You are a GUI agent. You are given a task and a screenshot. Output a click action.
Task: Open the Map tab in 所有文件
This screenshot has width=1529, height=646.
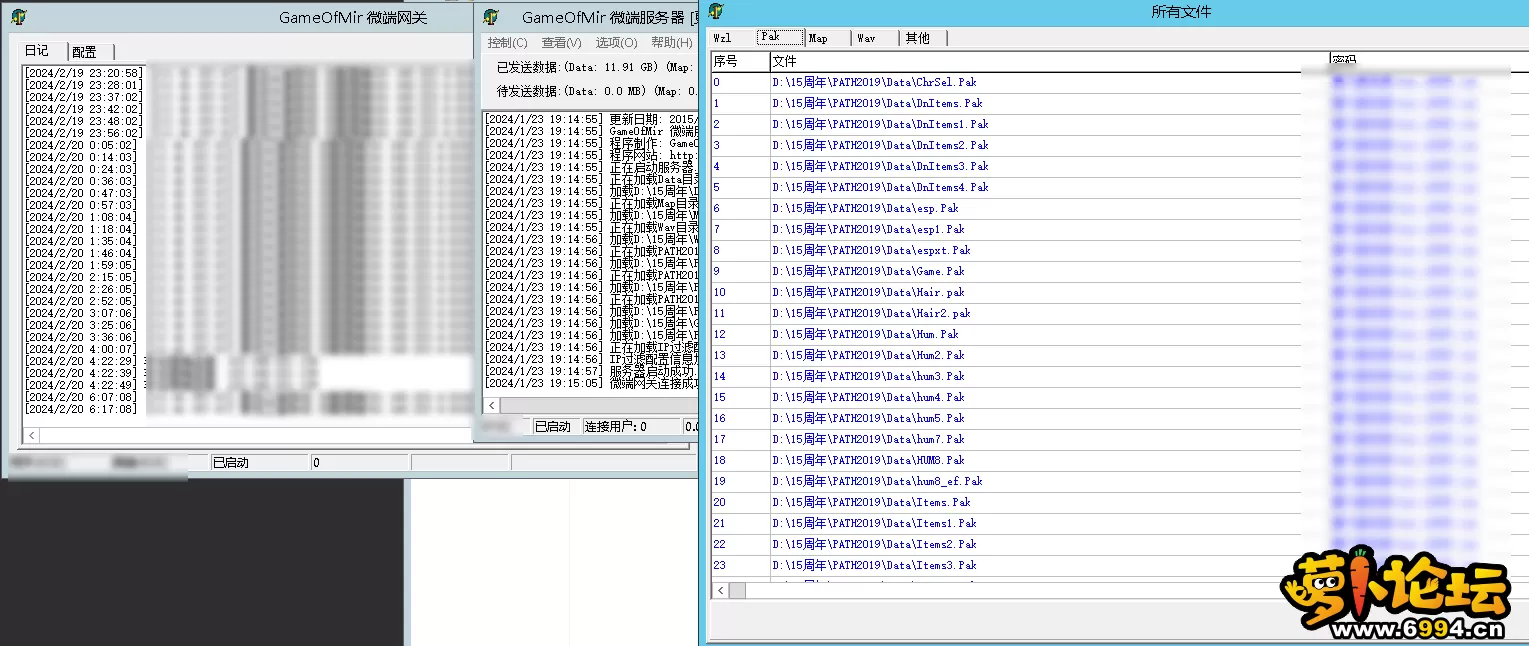(x=818, y=38)
